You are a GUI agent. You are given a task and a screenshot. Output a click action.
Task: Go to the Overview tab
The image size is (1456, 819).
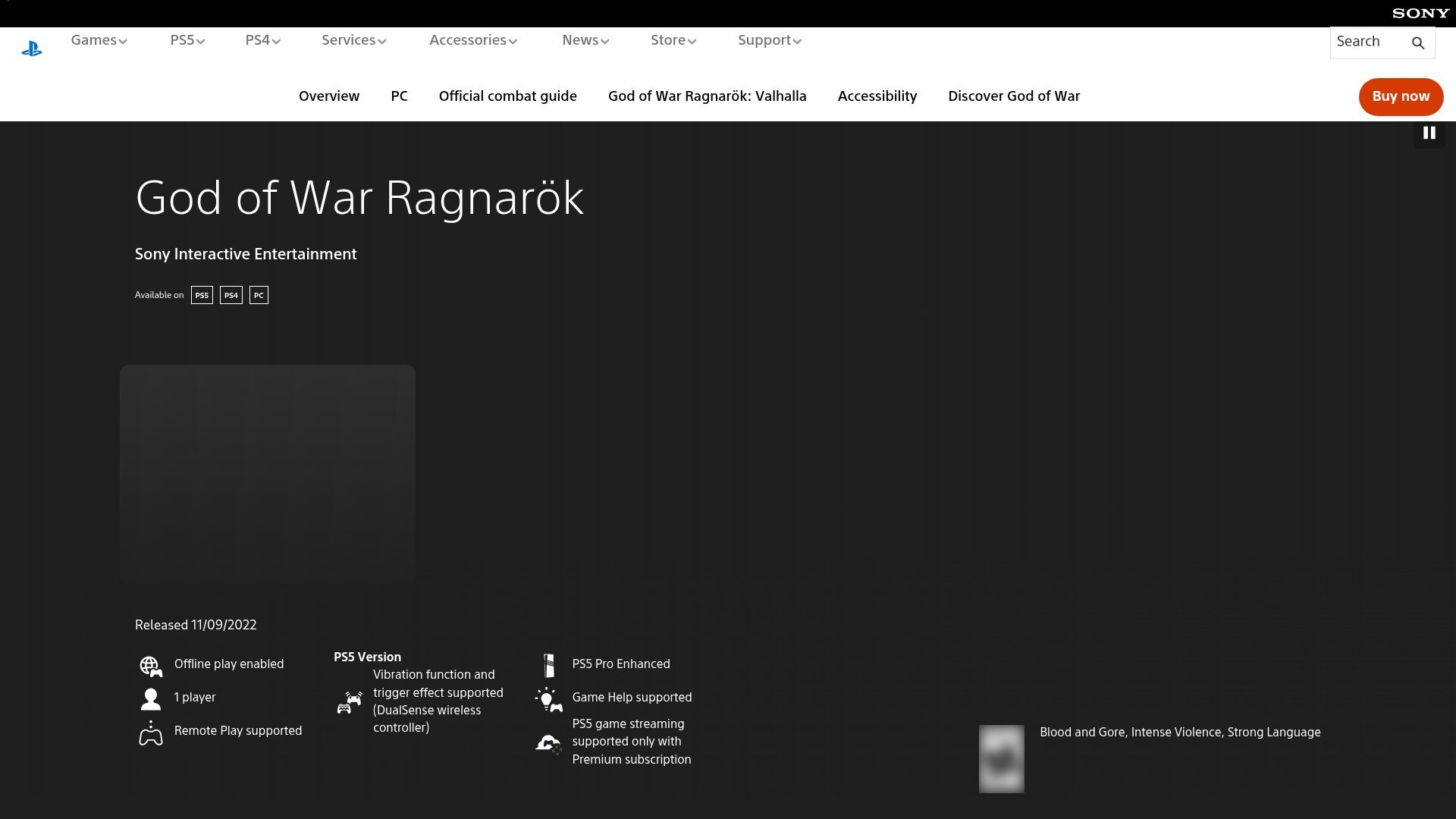point(329,96)
